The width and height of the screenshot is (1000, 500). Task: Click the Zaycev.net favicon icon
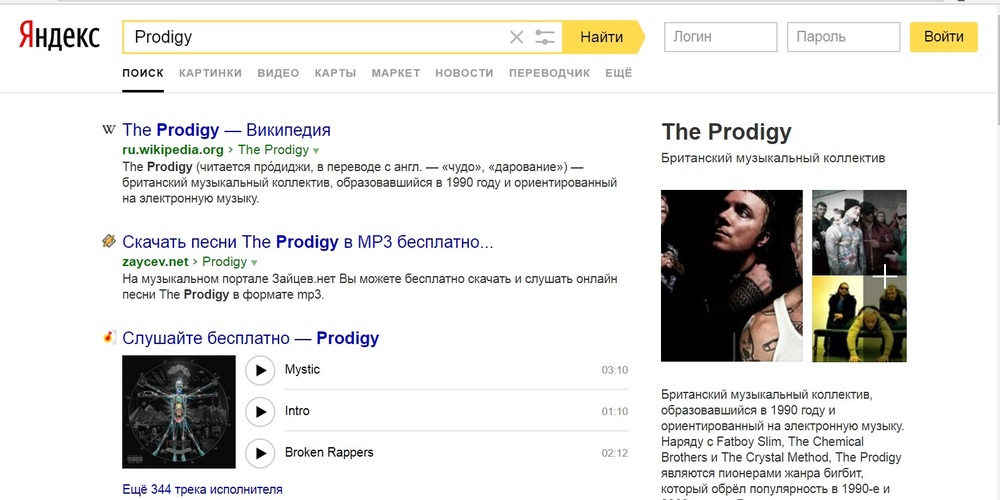(x=108, y=242)
